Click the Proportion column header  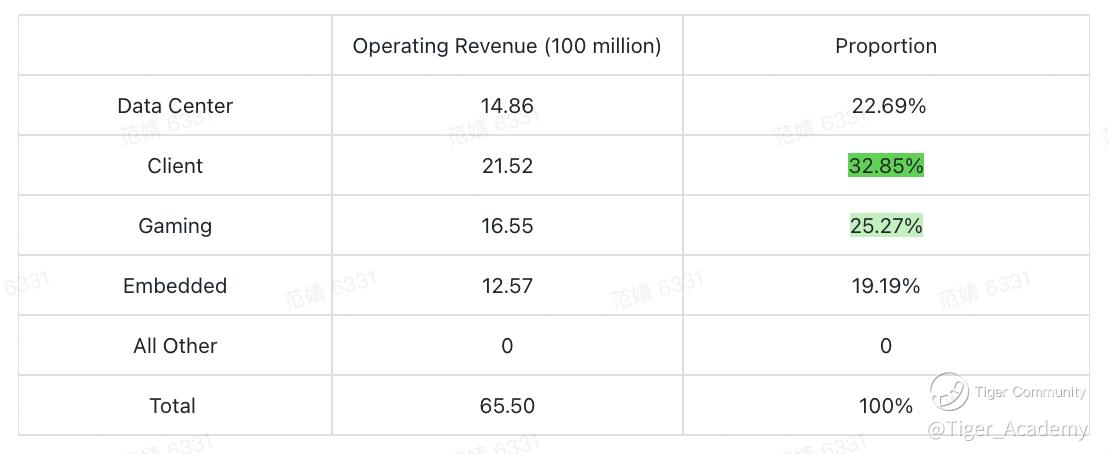(886, 46)
